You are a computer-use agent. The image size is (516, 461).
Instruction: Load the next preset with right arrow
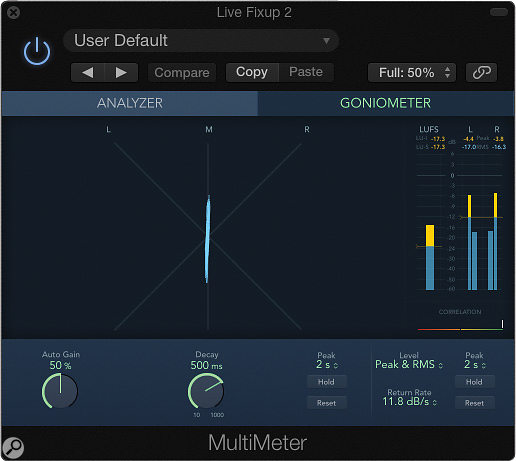click(x=121, y=72)
